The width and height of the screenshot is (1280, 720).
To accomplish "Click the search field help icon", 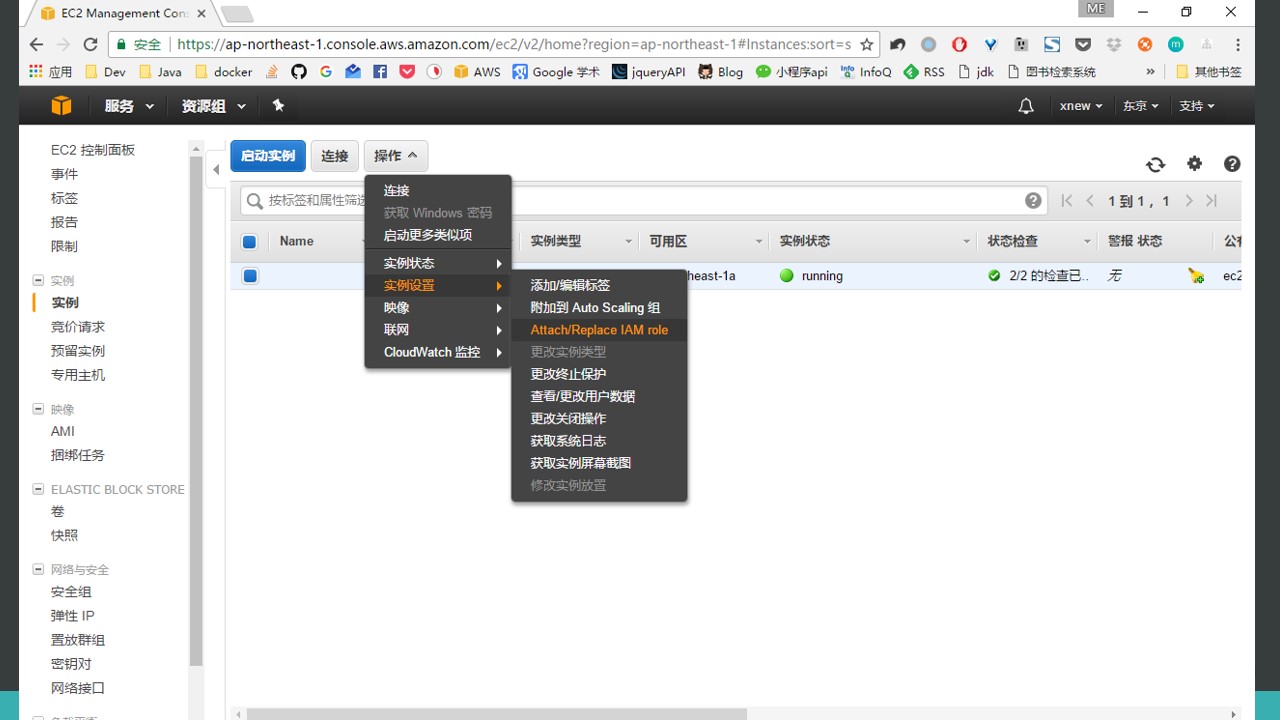I will [1033, 201].
